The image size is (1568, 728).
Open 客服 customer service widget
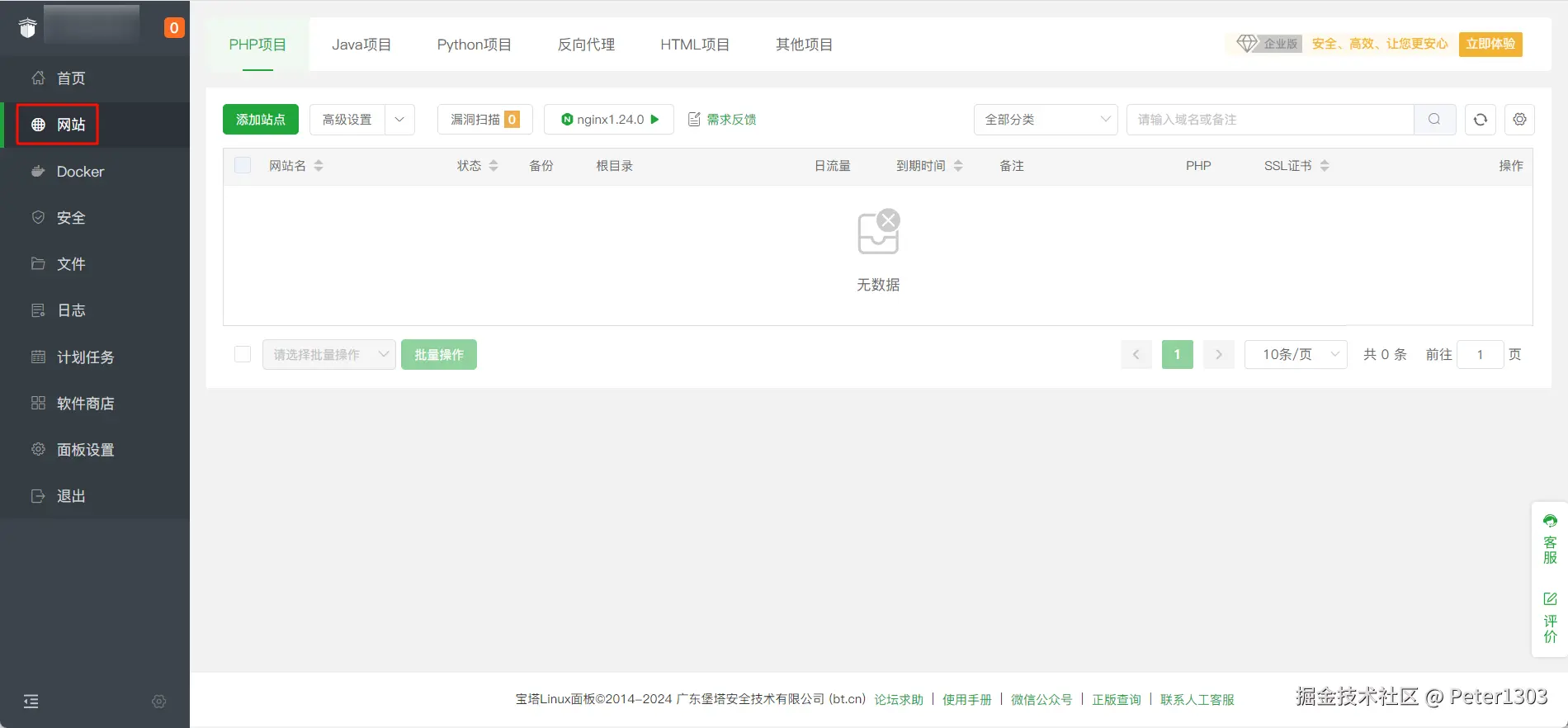(1550, 539)
